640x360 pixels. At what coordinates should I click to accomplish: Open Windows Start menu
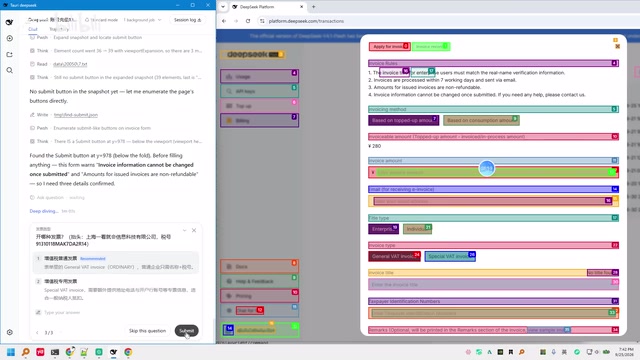coord(11,352)
